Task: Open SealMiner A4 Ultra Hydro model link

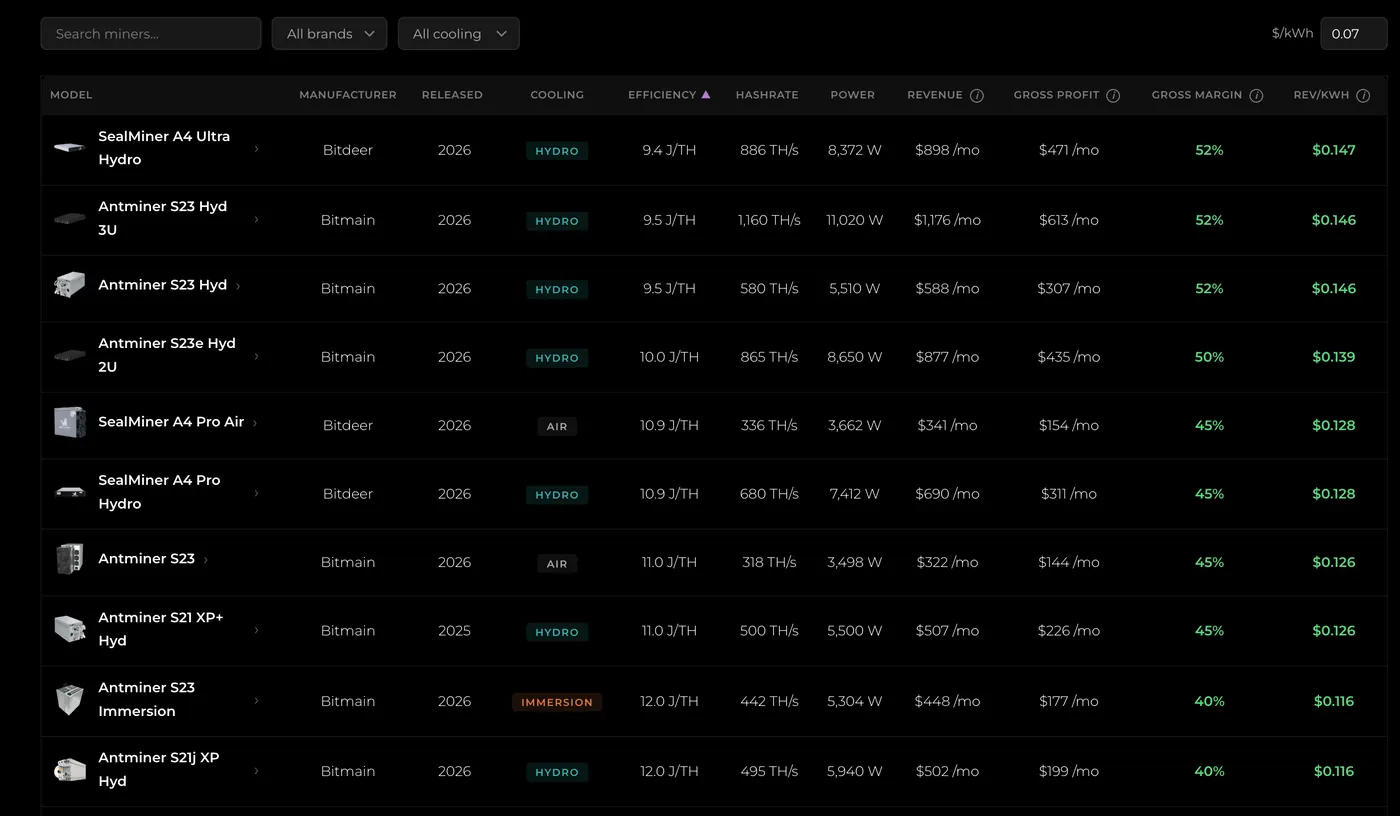Action: [x=164, y=148]
